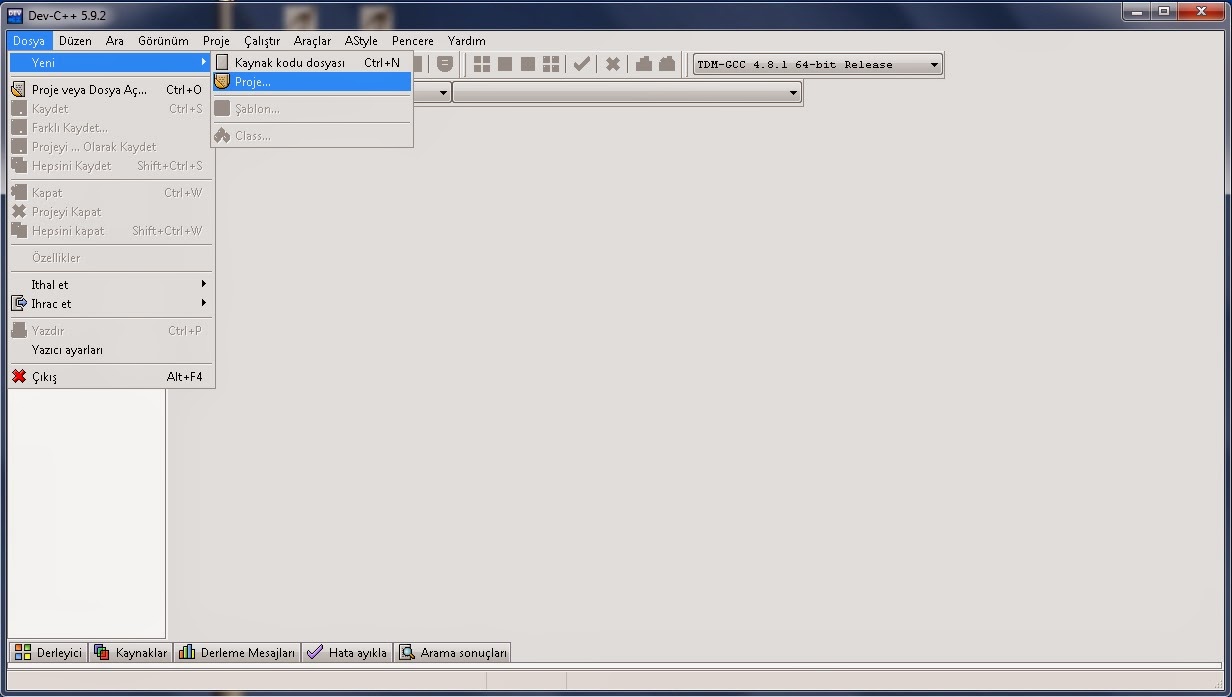Open the Dosya menu
The height and width of the screenshot is (697, 1232).
pyautogui.click(x=28, y=41)
